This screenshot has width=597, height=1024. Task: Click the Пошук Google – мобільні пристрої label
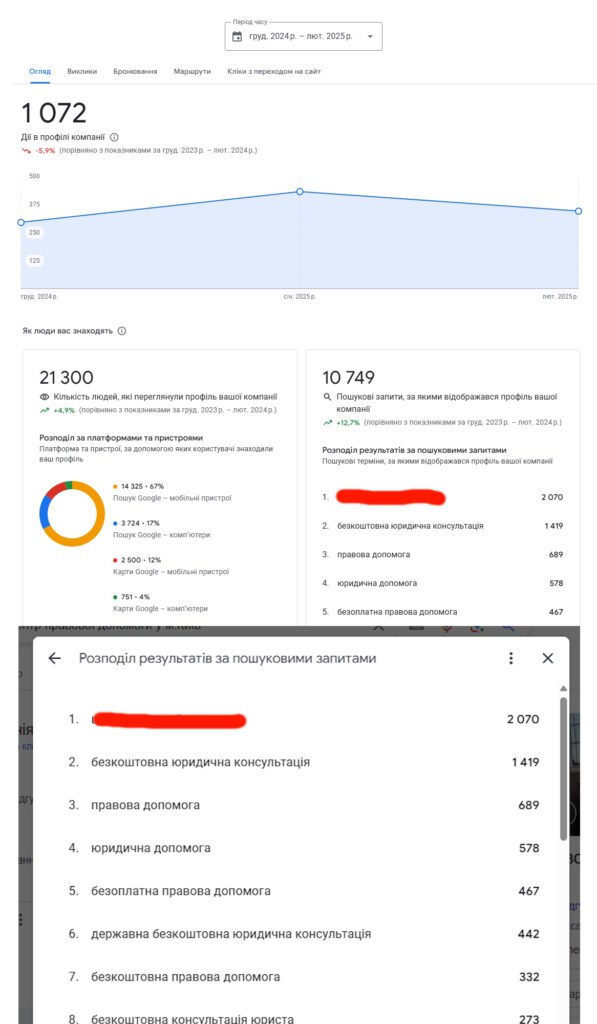[x=172, y=498]
